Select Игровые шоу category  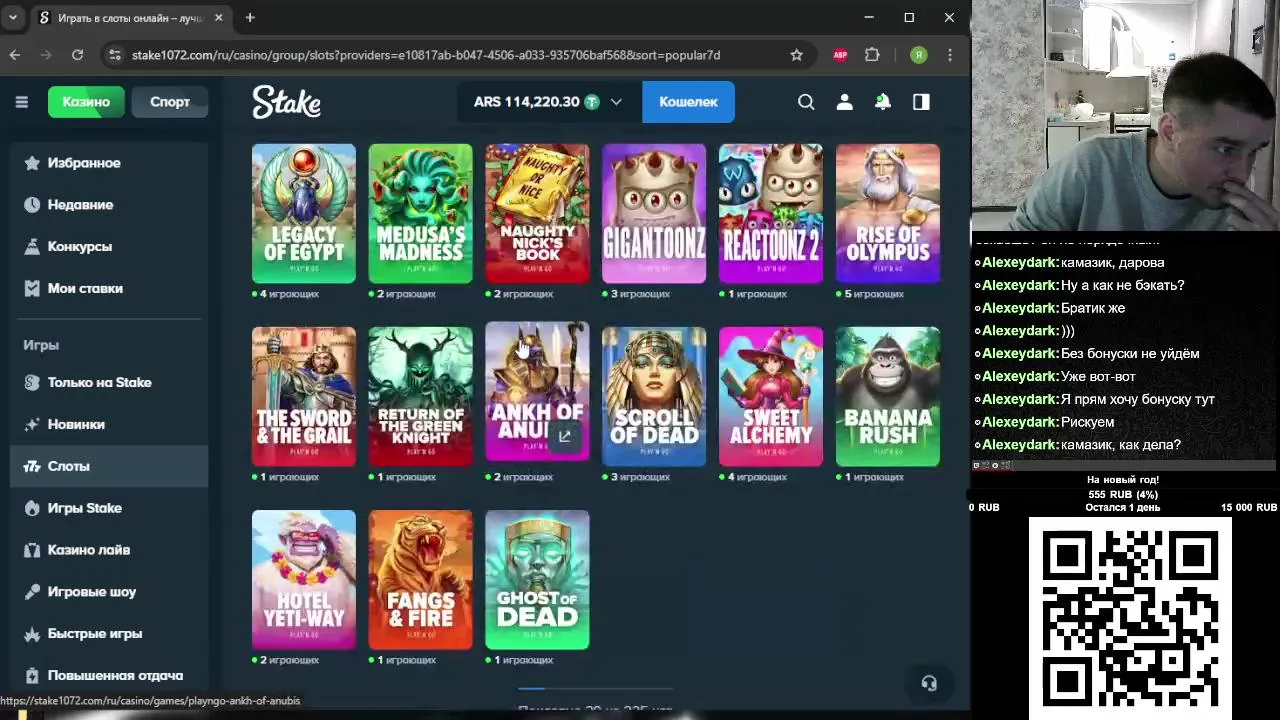[x=109, y=592]
